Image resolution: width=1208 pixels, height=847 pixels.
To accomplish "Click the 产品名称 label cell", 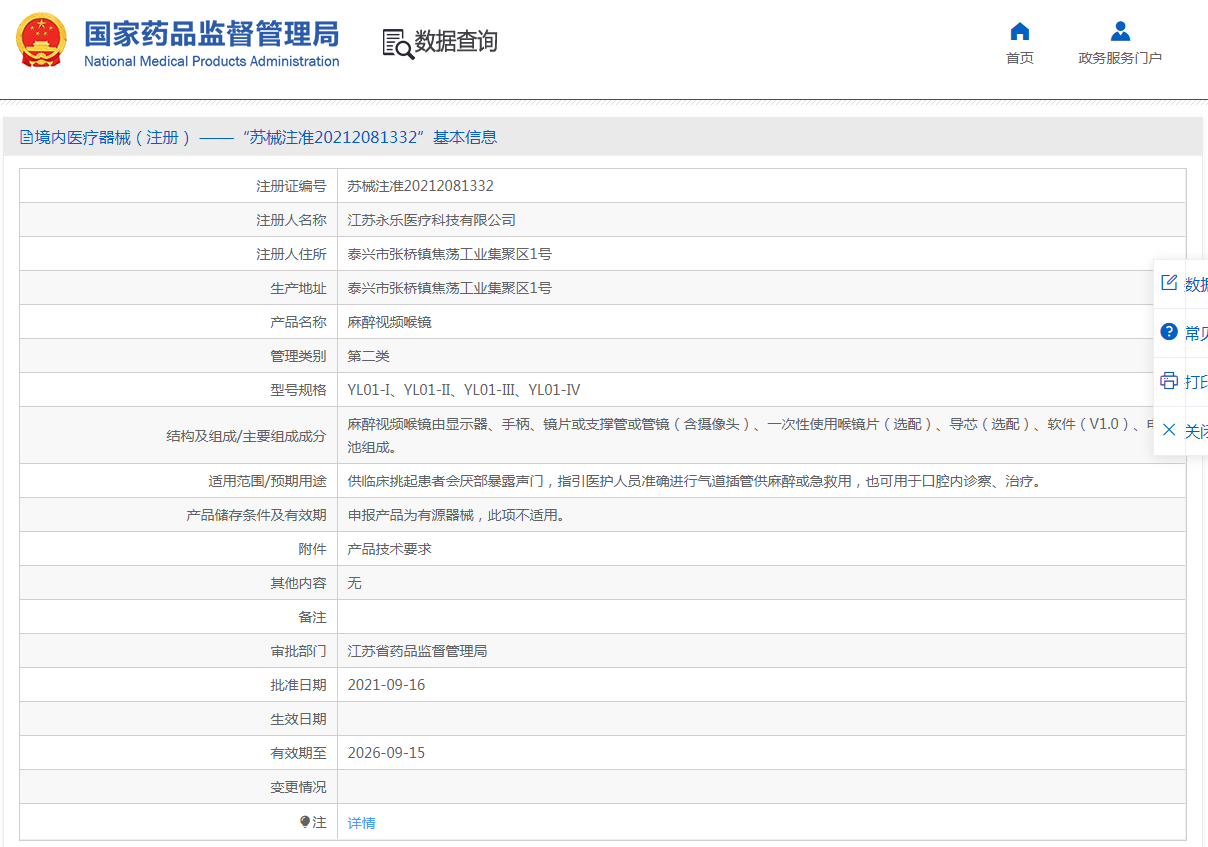I will click(178, 322).
